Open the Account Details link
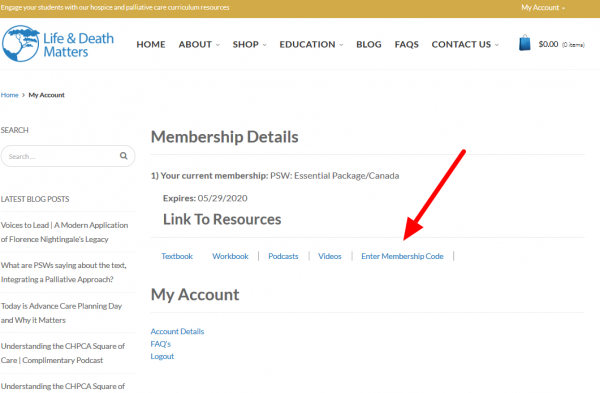The height and width of the screenshot is (393, 600). click(177, 331)
